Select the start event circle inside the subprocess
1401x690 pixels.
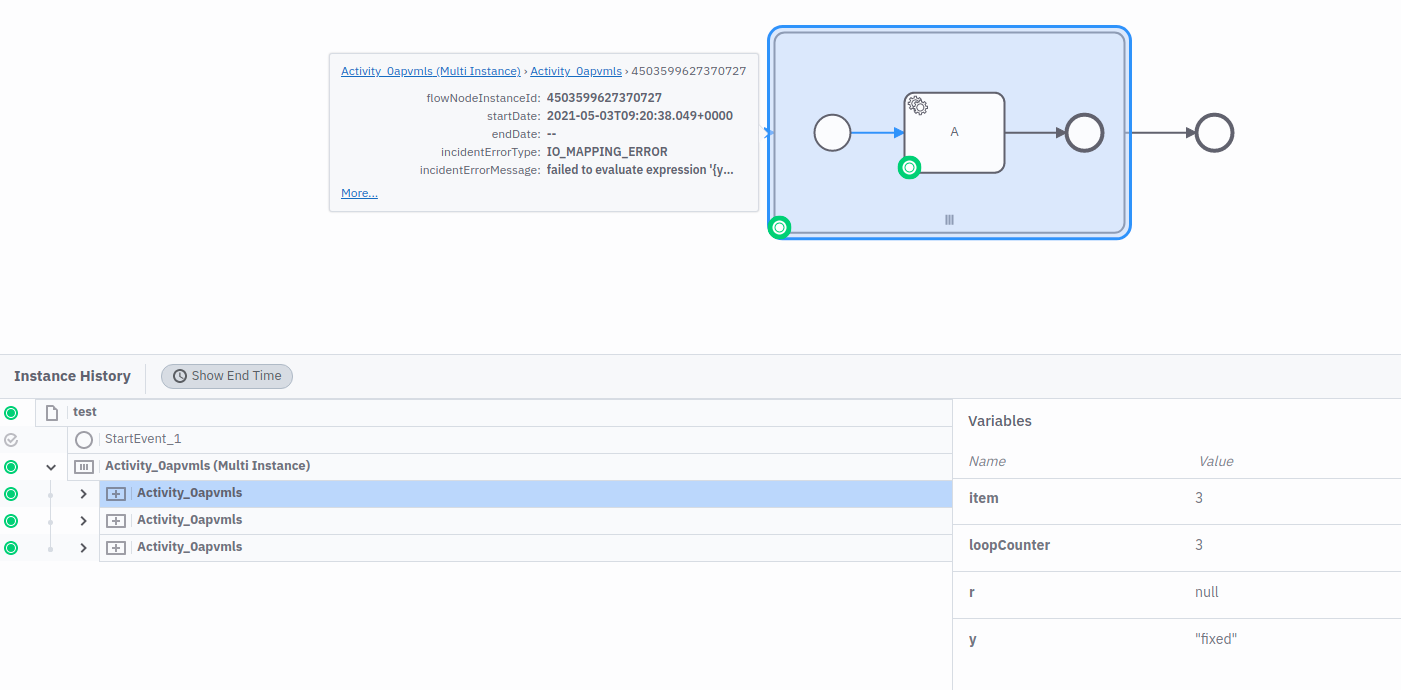(x=832, y=132)
